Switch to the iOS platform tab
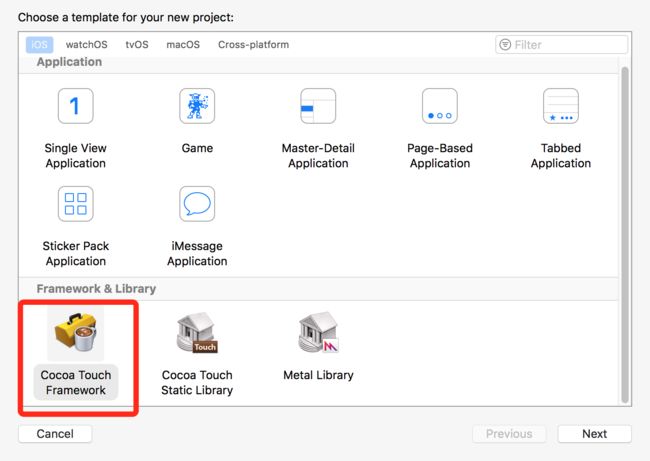The image size is (650, 461). pyautogui.click(x=39, y=44)
